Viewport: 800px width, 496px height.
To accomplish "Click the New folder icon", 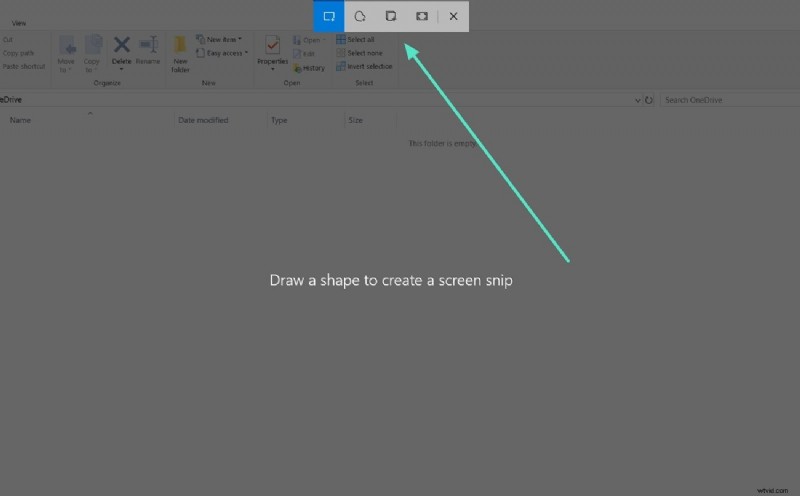I will coord(180,45).
